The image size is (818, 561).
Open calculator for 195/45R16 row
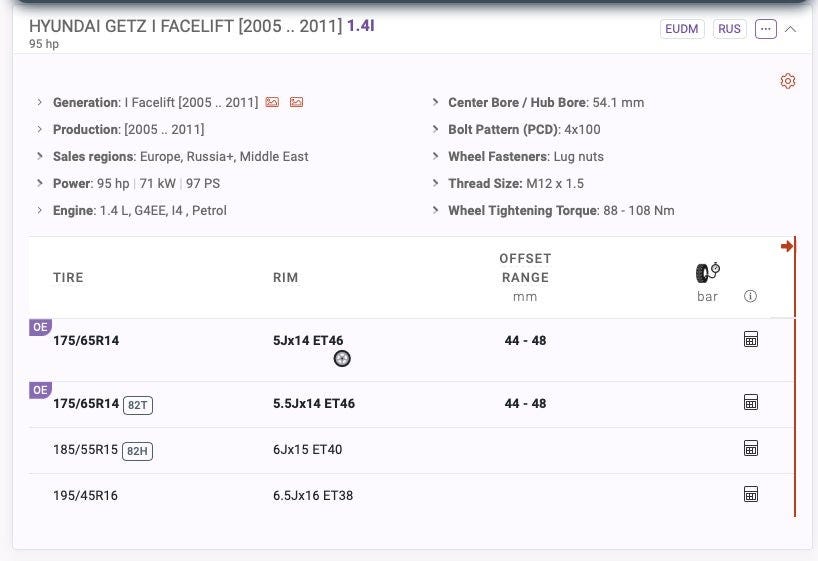point(751,494)
